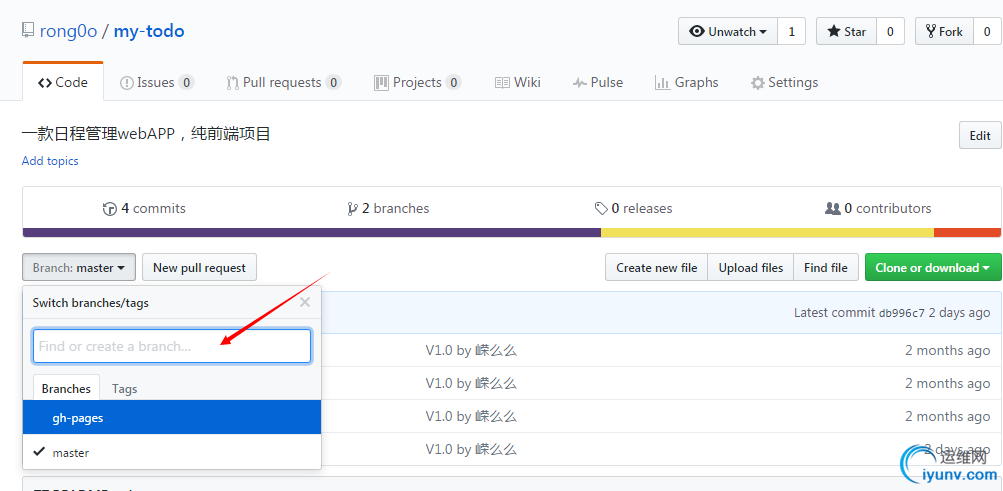The image size is (1003, 491).
Task: Click the Issues count badge 0
Action: click(186, 82)
